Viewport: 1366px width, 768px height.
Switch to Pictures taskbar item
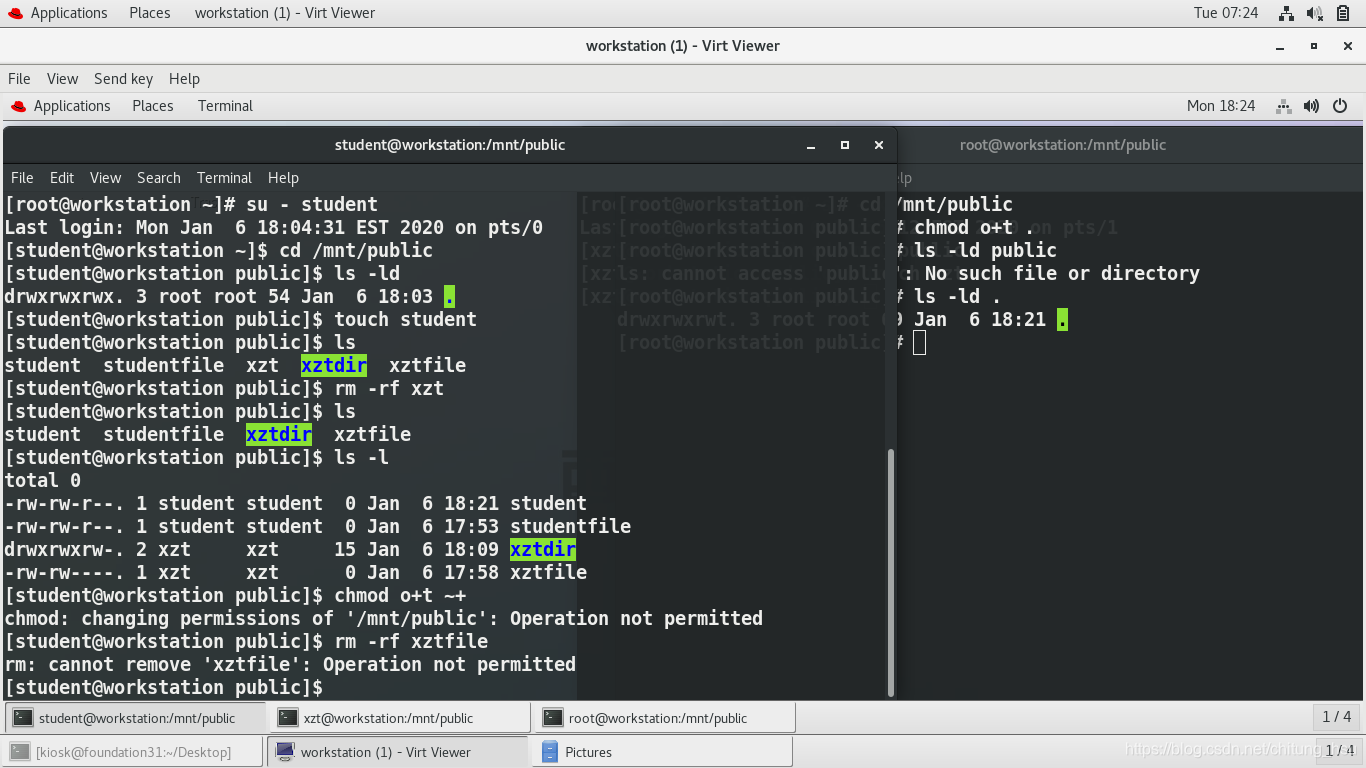click(663, 752)
